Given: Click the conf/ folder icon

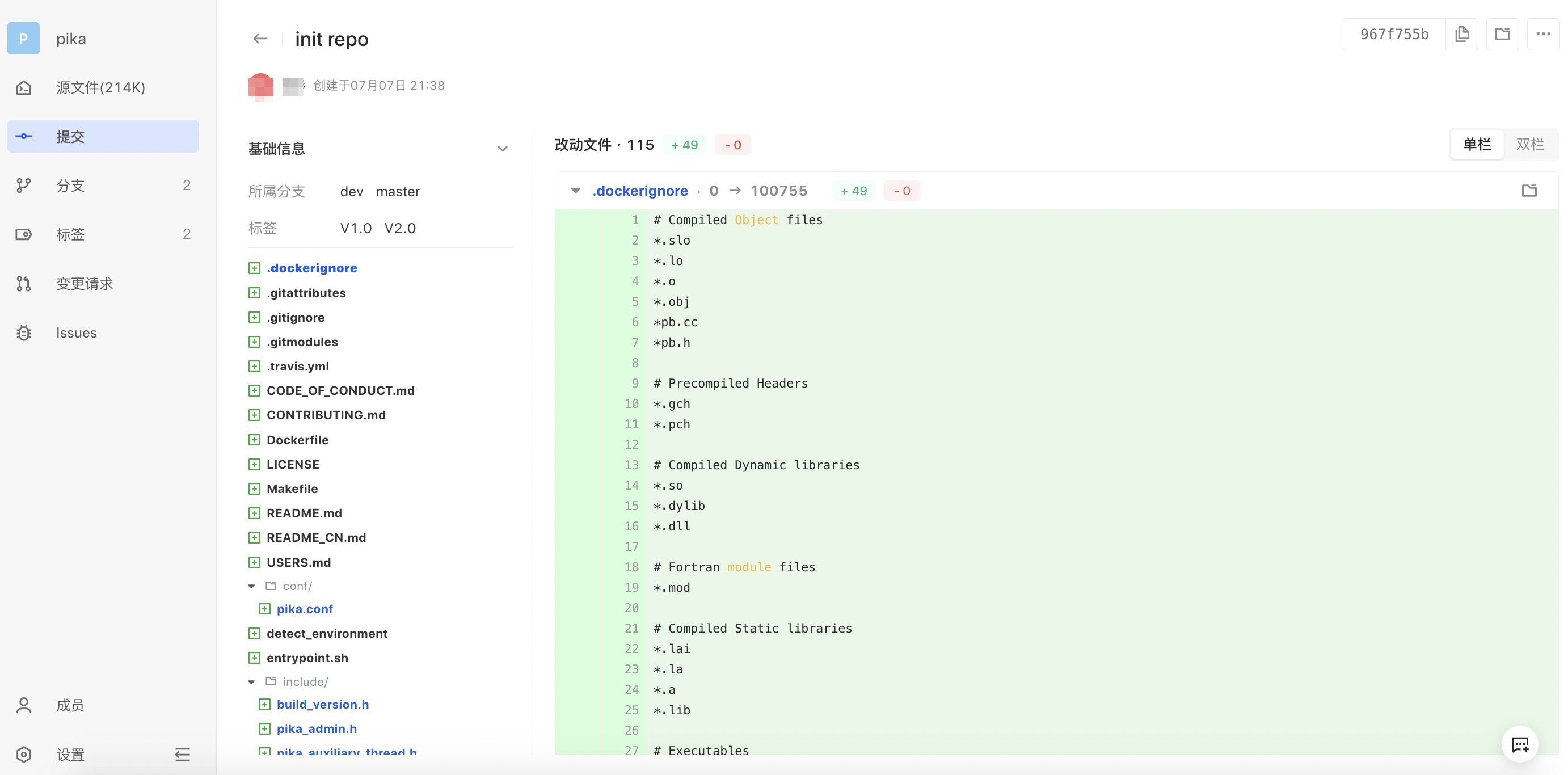Looking at the screenshot, I should point(271,586).
